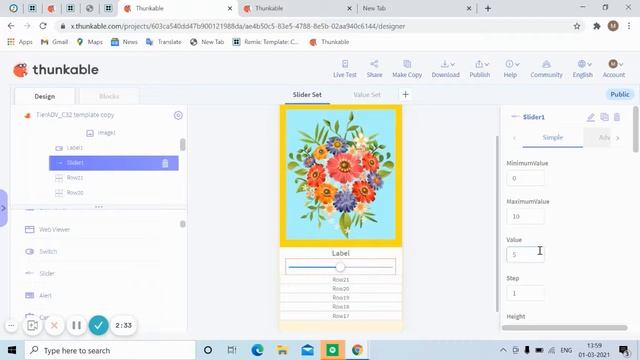Screen dimensions: 640x360
Task: Open the Thunkable bookmark
Action: (329, 42)
